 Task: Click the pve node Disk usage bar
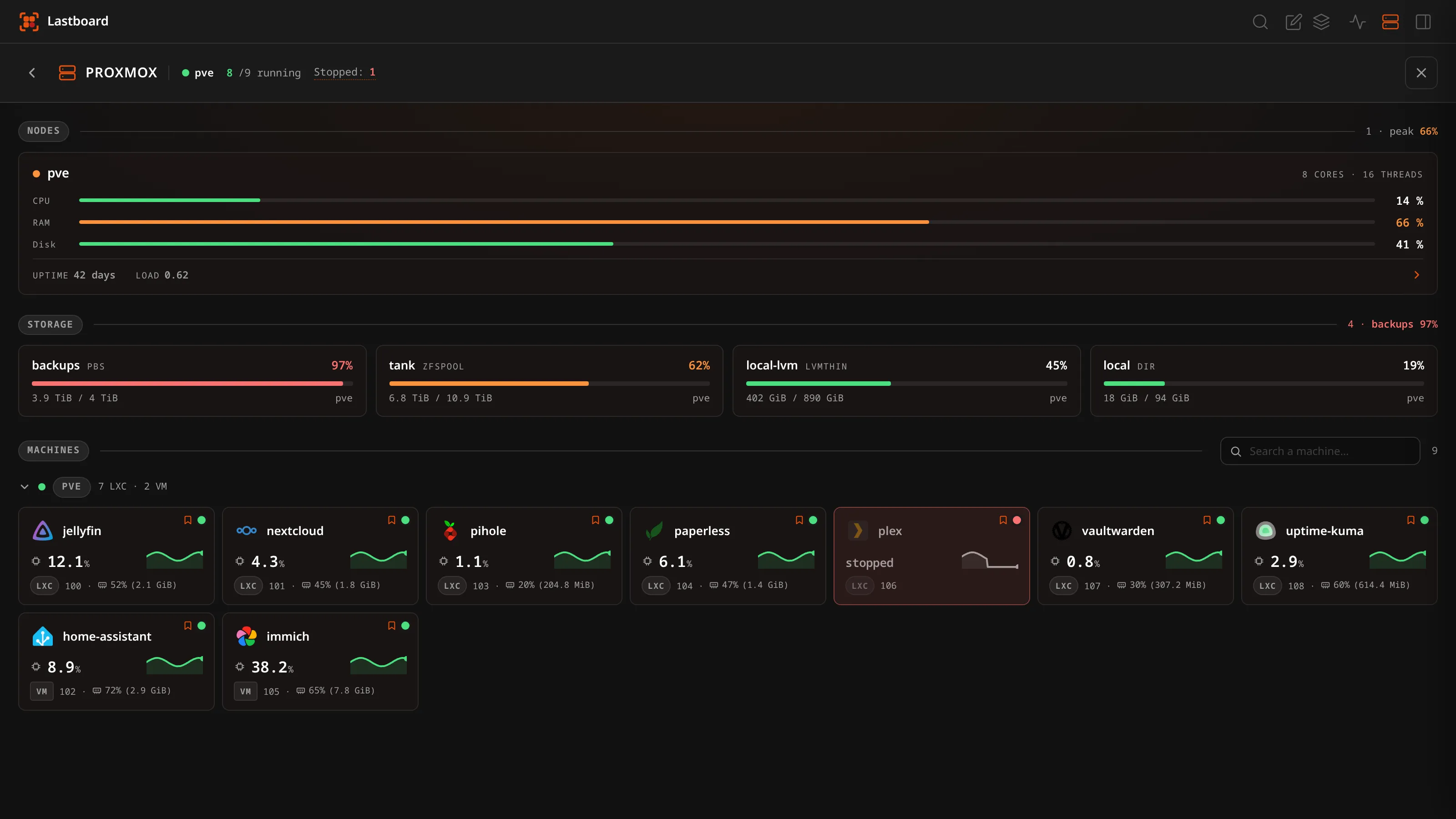[727, 244]
